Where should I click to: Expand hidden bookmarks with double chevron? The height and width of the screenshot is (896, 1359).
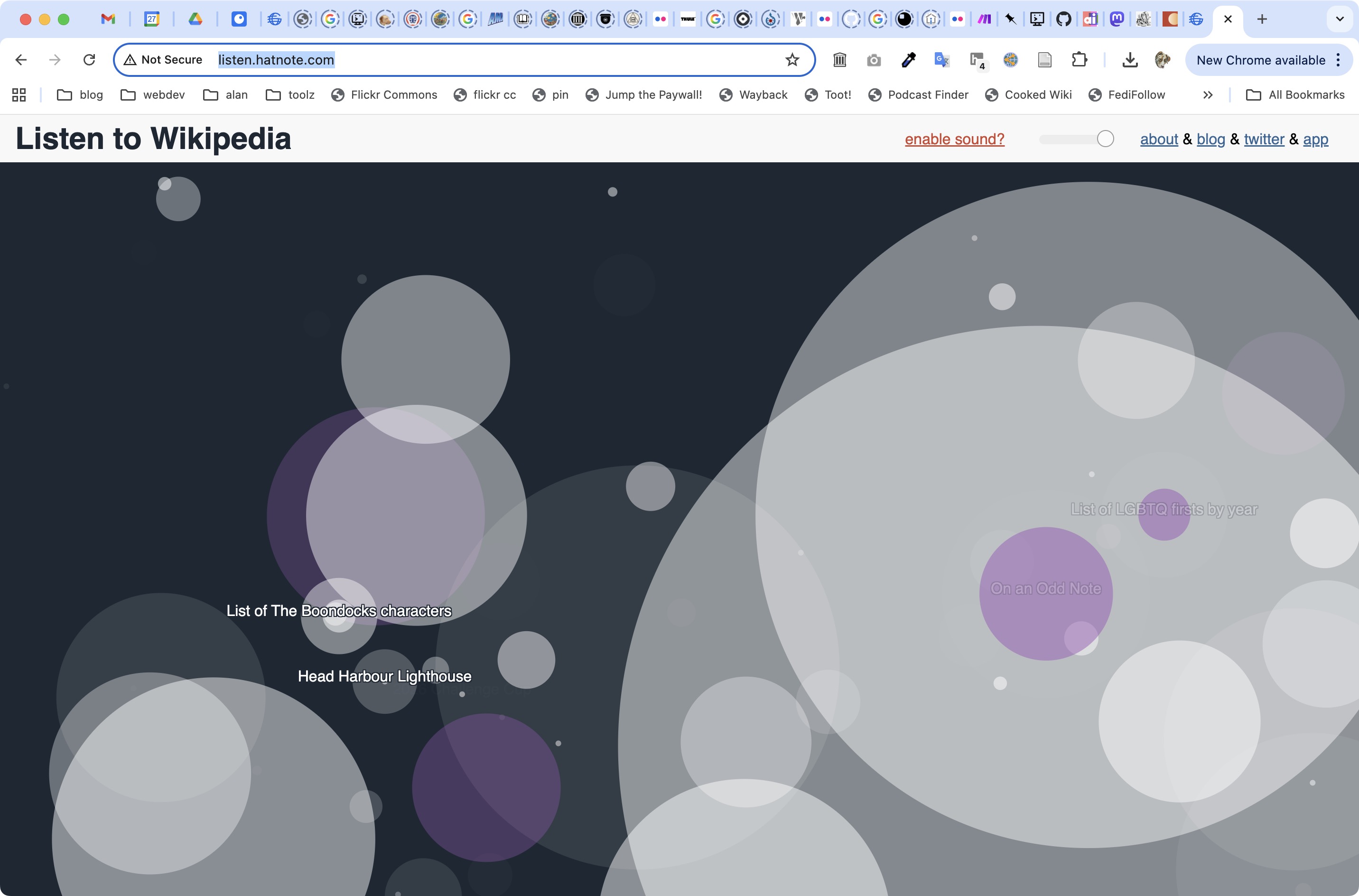tap(1208, 95)
